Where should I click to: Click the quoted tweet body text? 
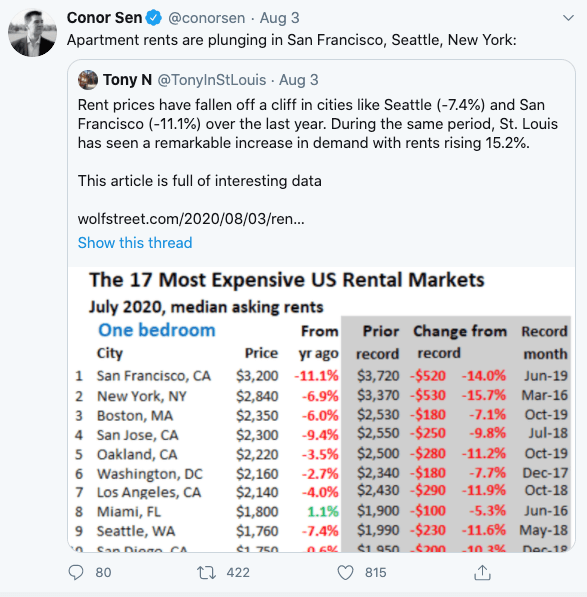317,124
